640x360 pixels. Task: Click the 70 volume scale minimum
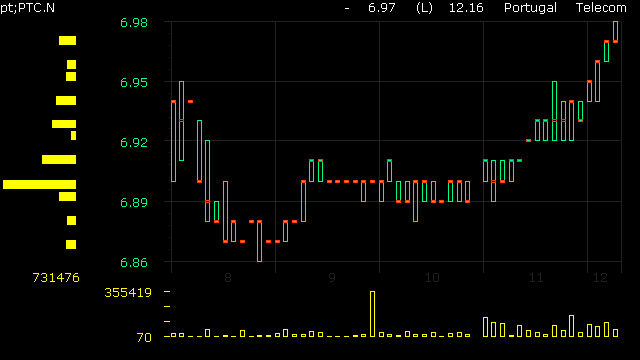pos(144,338)
